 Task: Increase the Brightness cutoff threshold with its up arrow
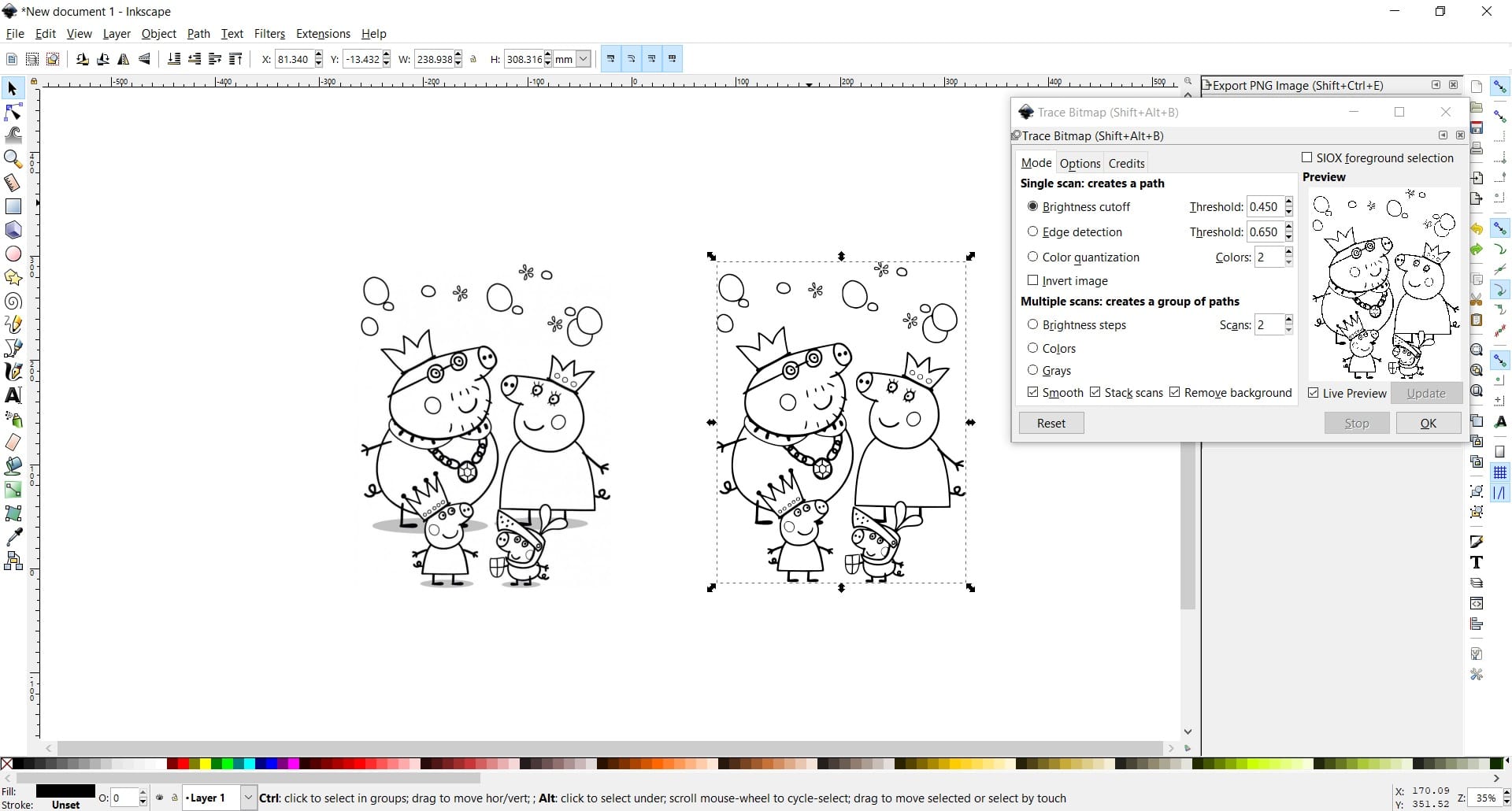coord(1289,202)
